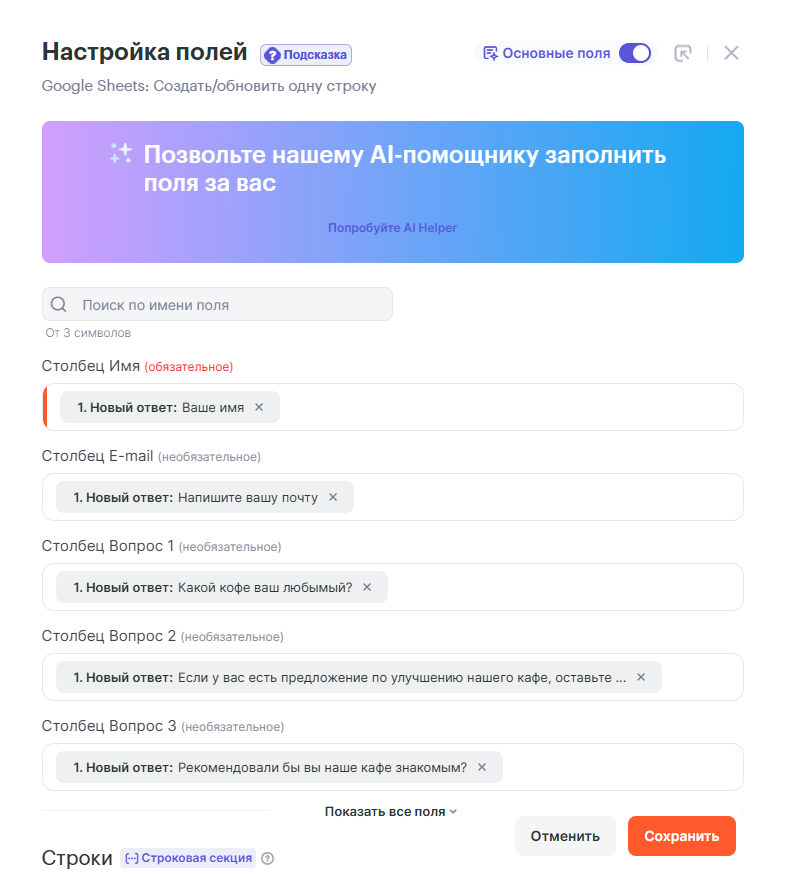Remove the Рекомендовали бы вы tag
789x876 pixels.
click(x=482, y=767)
